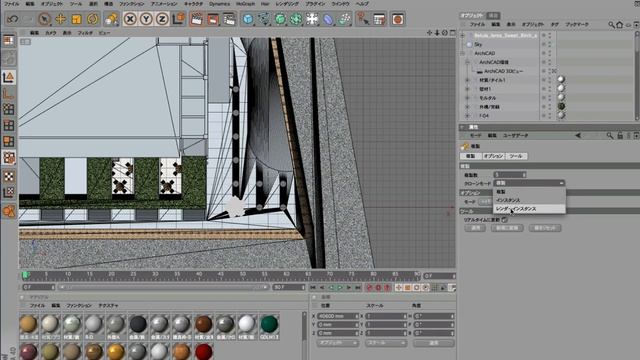Toggle the X axis lock
The width and height of the screenshot is (640, 360).
130,19
